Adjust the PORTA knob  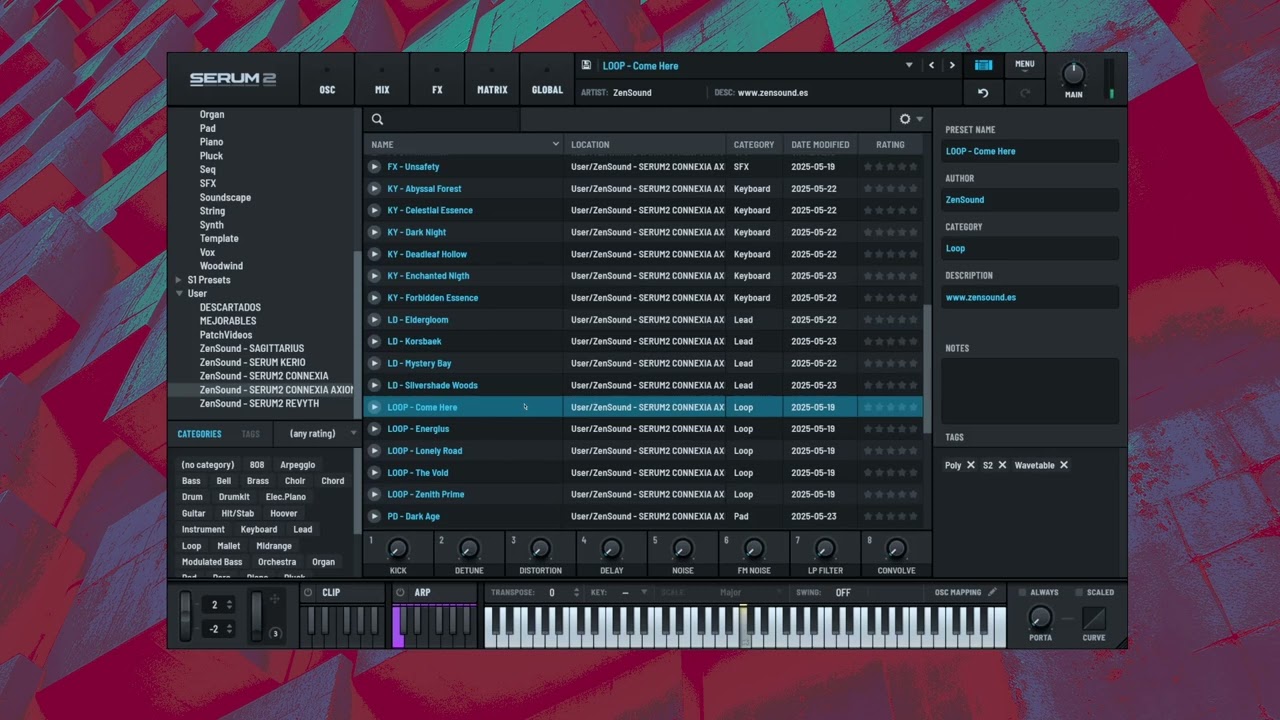click(1040, 617)
